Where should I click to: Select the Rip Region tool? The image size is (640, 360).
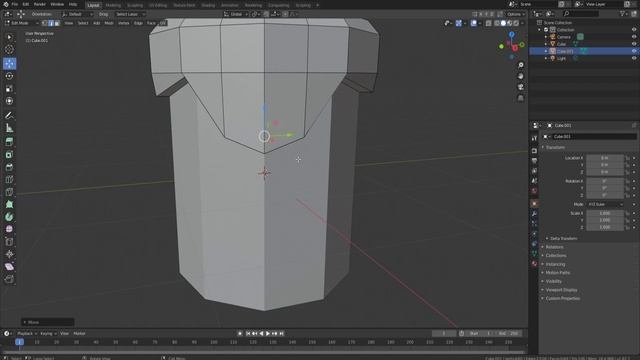9,279
